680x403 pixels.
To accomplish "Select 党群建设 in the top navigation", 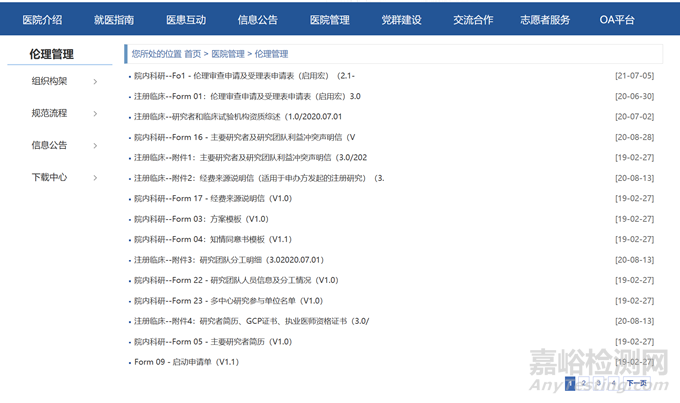I will tap(401, 19).
